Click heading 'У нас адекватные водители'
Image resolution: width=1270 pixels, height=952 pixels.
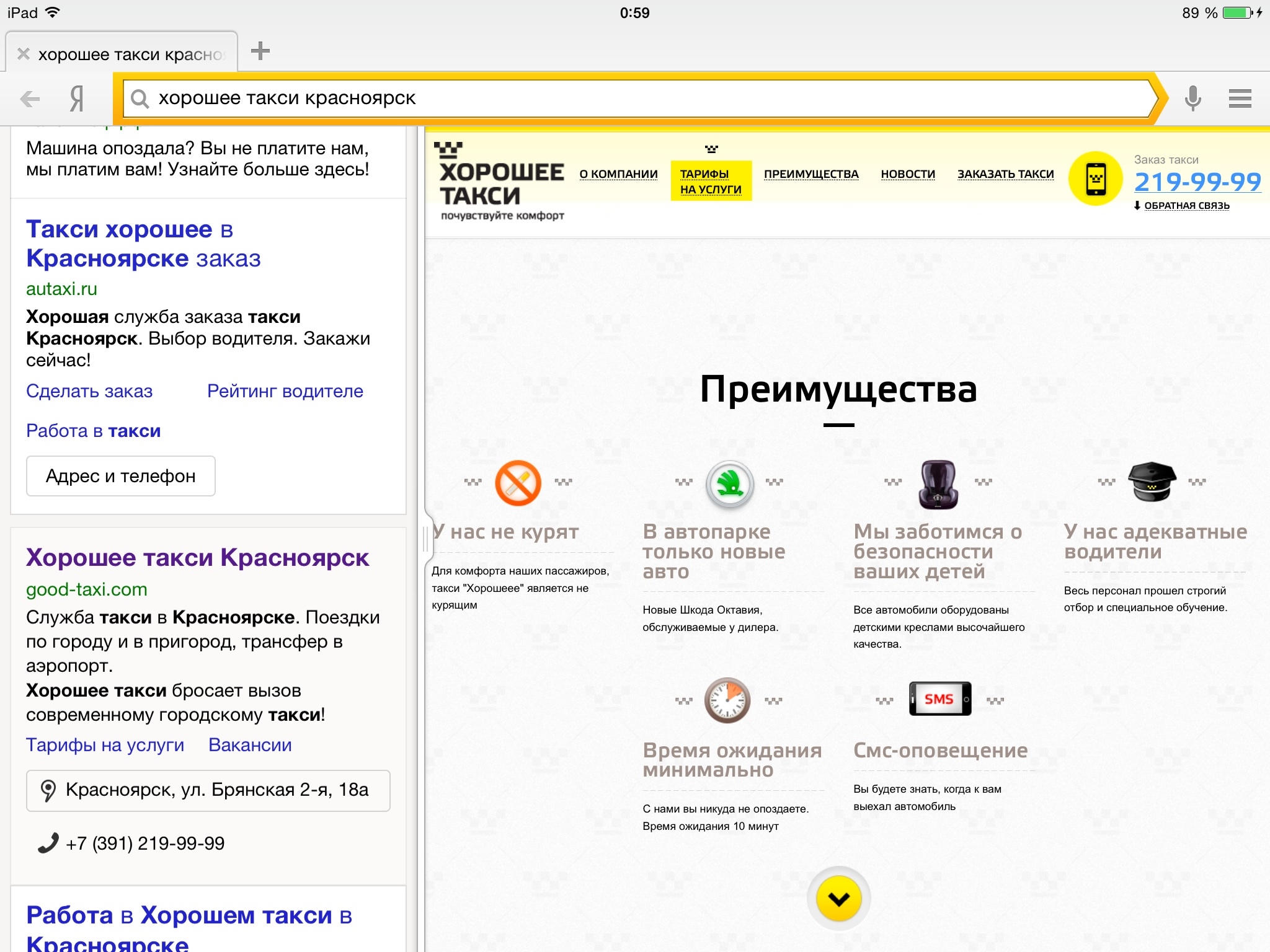pos(1155,542)
